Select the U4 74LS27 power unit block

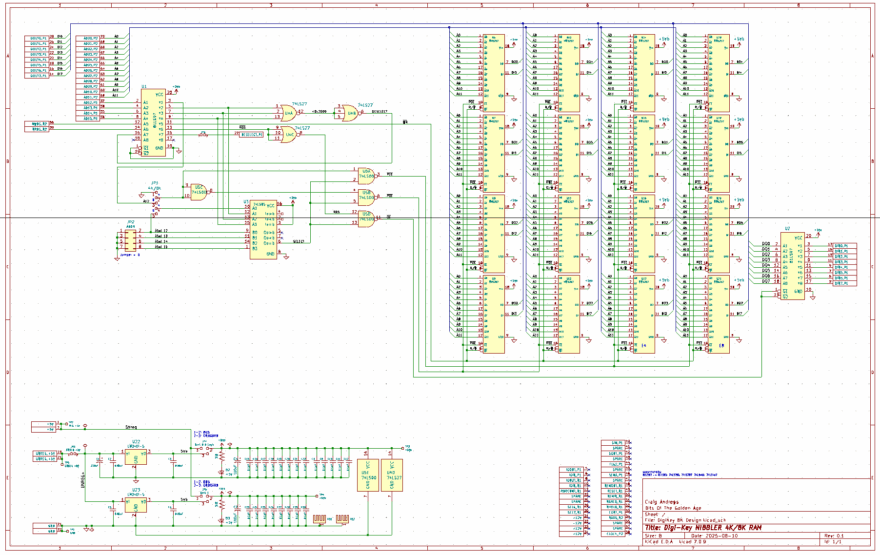coord(392,476)
